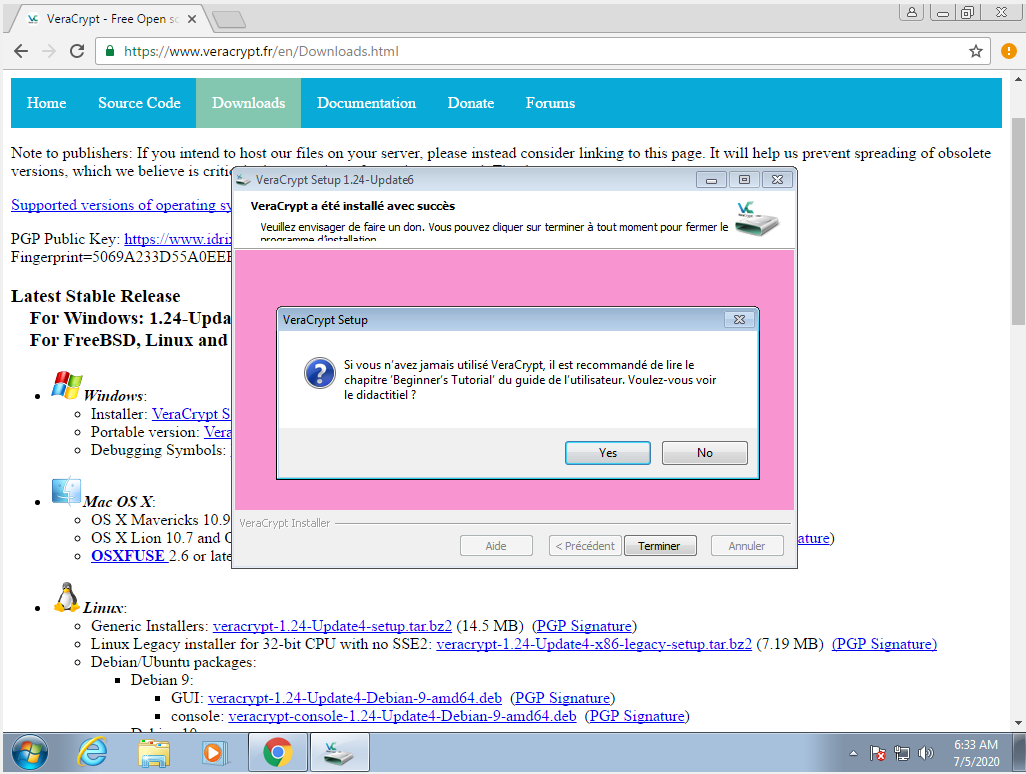Open Windows Explorer from taskbar
The height and width of the screenshot is (774, 1026).
click(154, 753)
